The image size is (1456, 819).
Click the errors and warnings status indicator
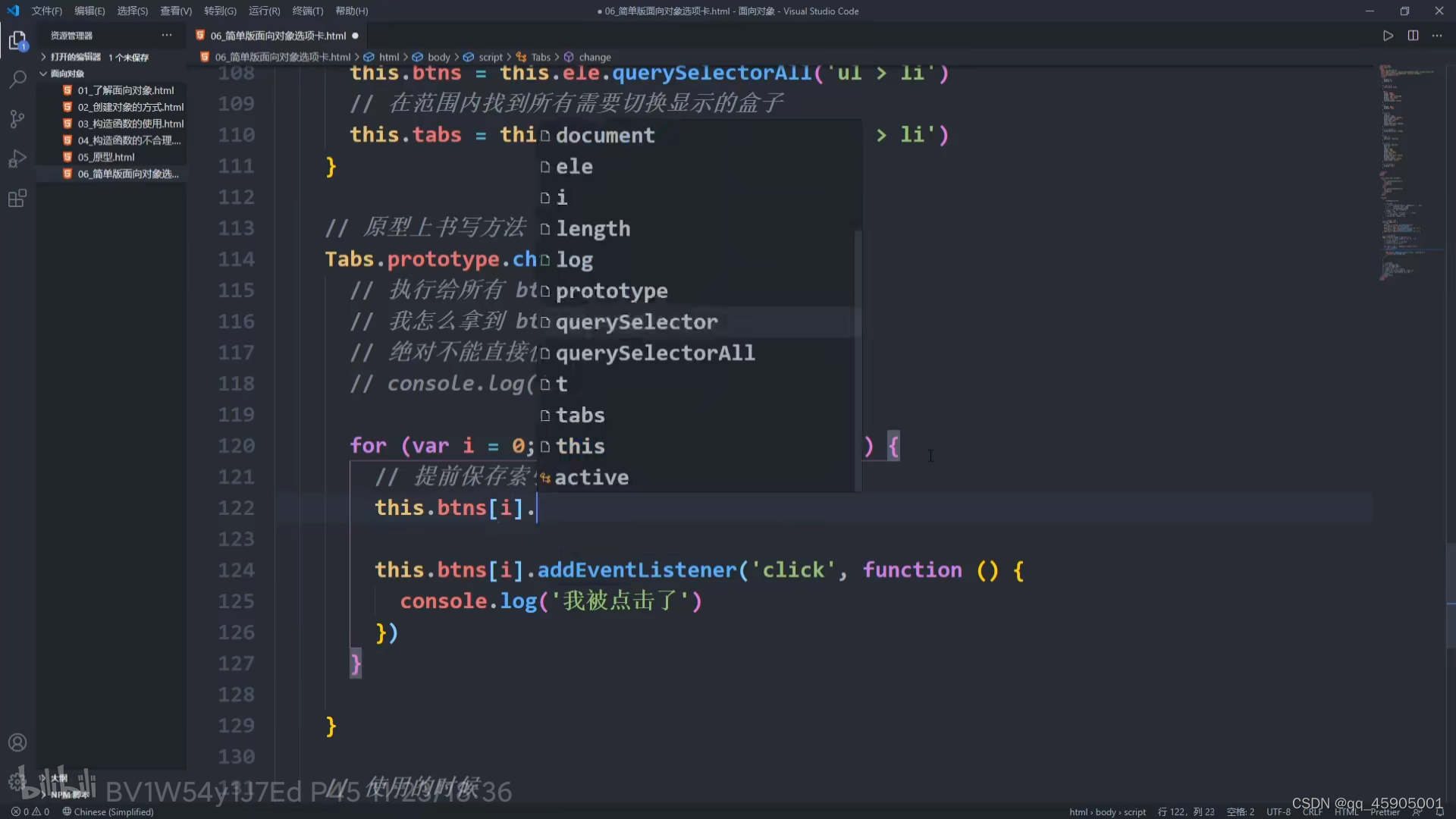point(30,811)
